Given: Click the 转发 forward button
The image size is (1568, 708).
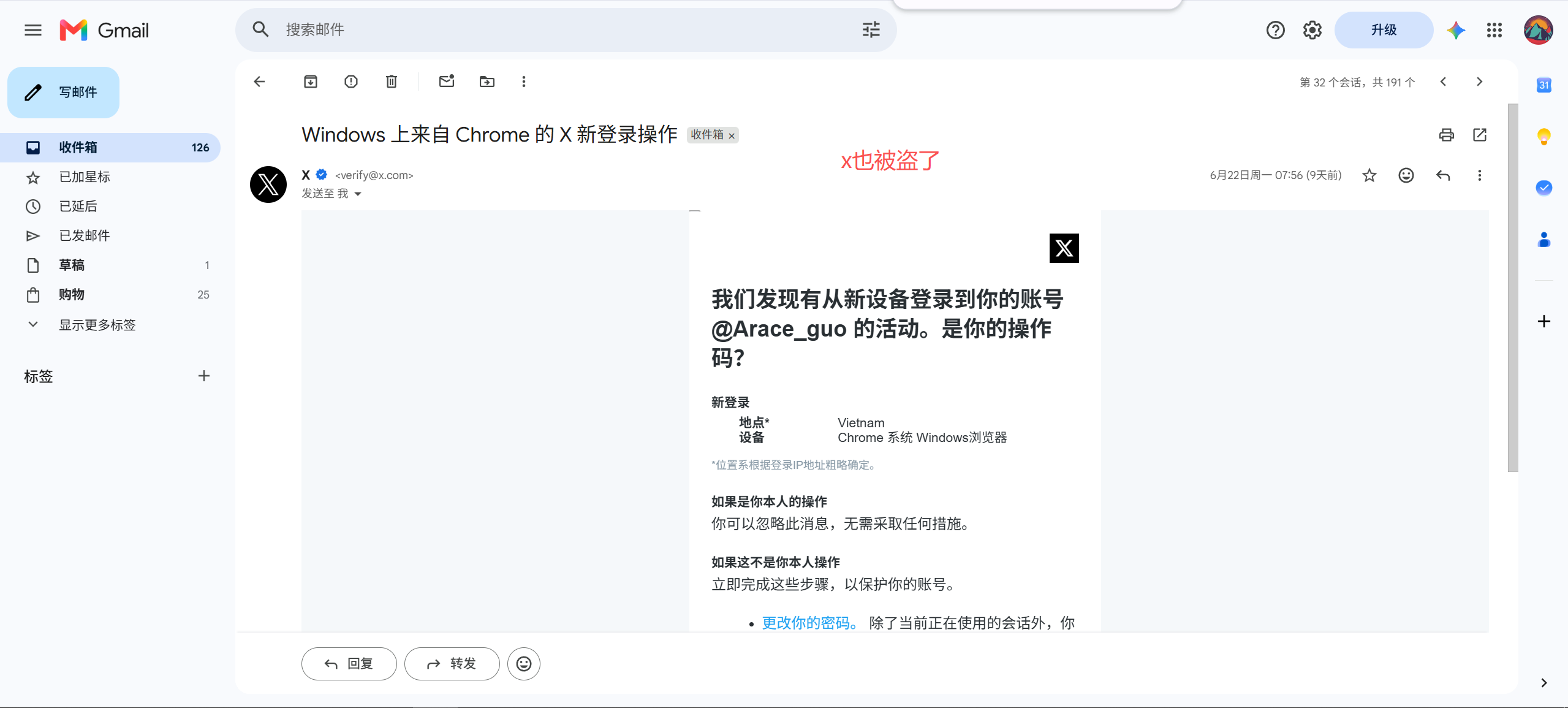Looking at the screenshot, I should [452, 664].
